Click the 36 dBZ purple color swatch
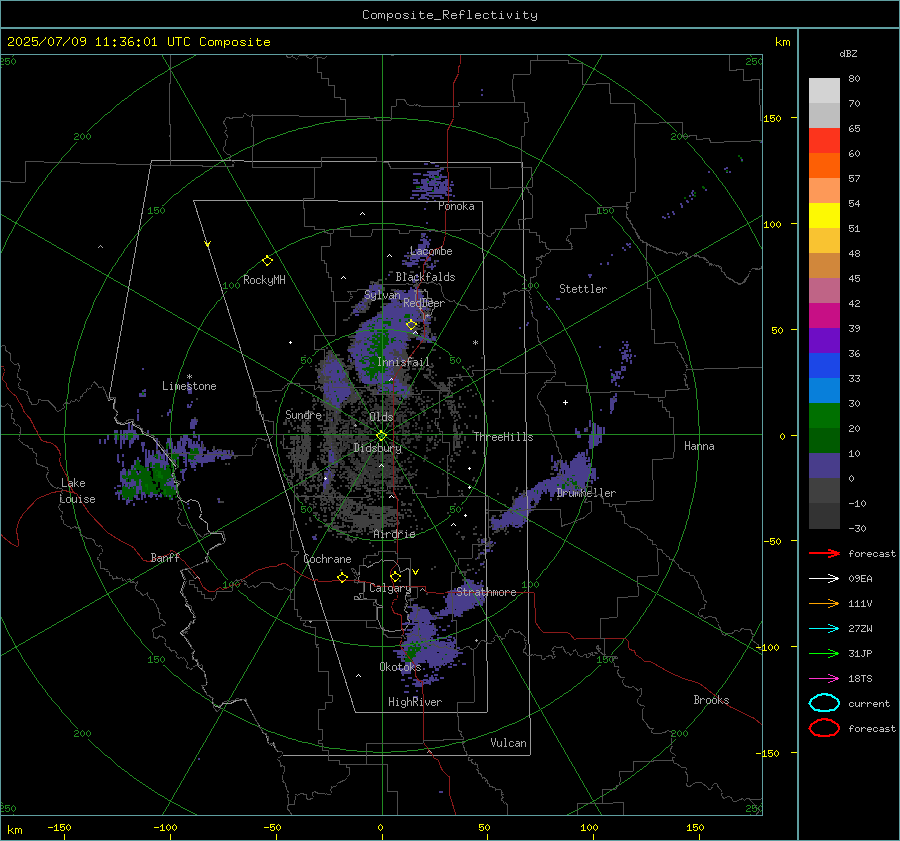The height and width of the screenshot is (841, 900). pos(824,341)
